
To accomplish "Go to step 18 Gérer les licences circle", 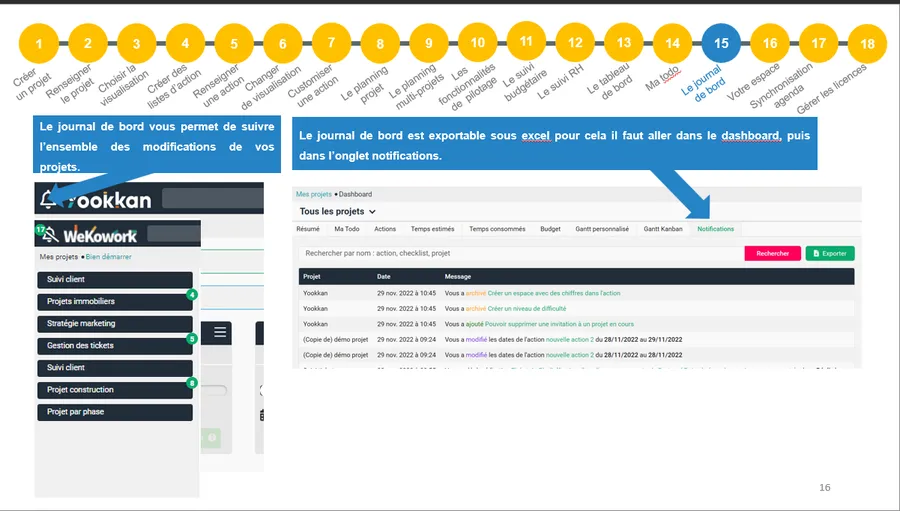I will (x=867, y=44).
